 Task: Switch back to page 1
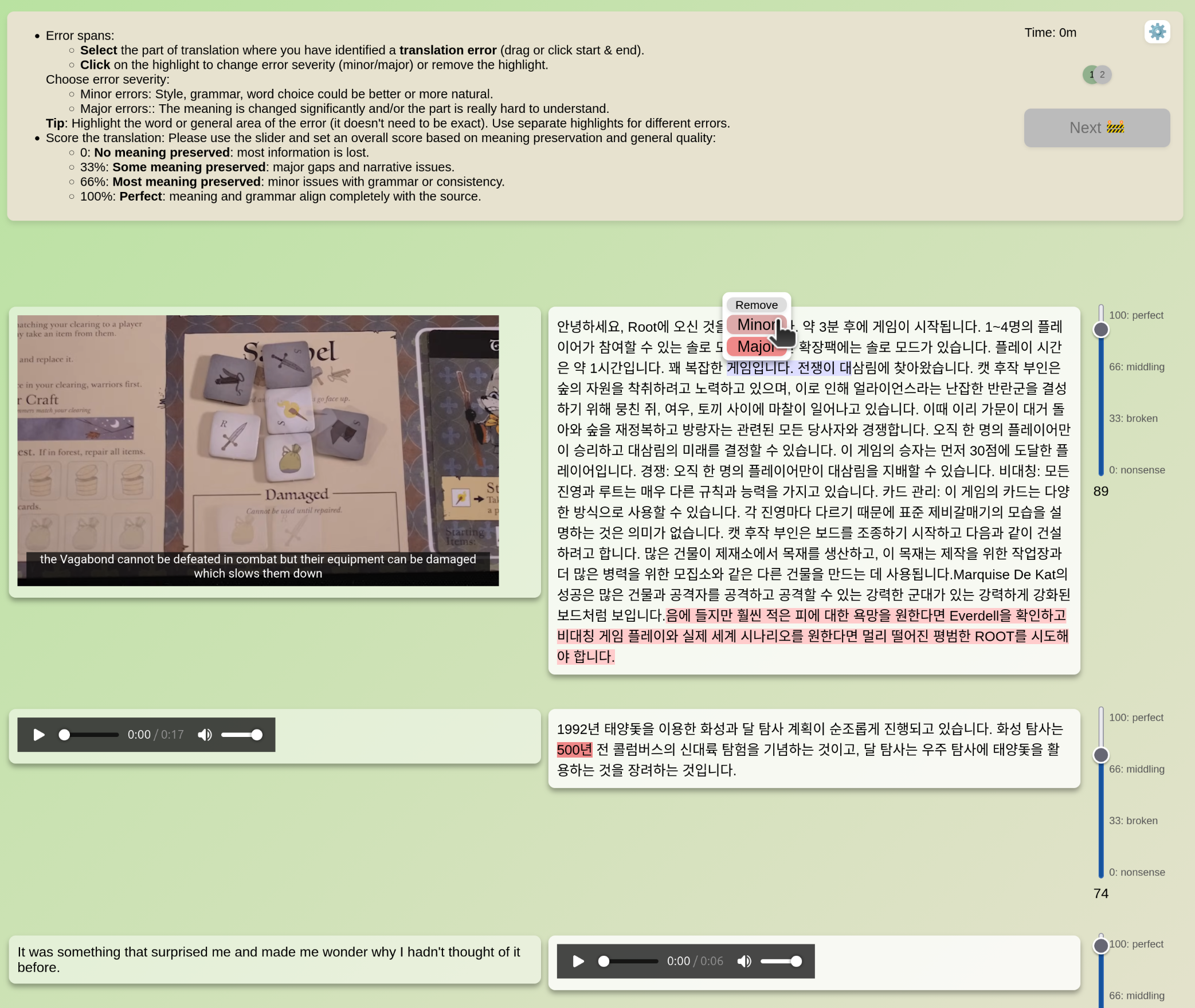(1091, 74)
